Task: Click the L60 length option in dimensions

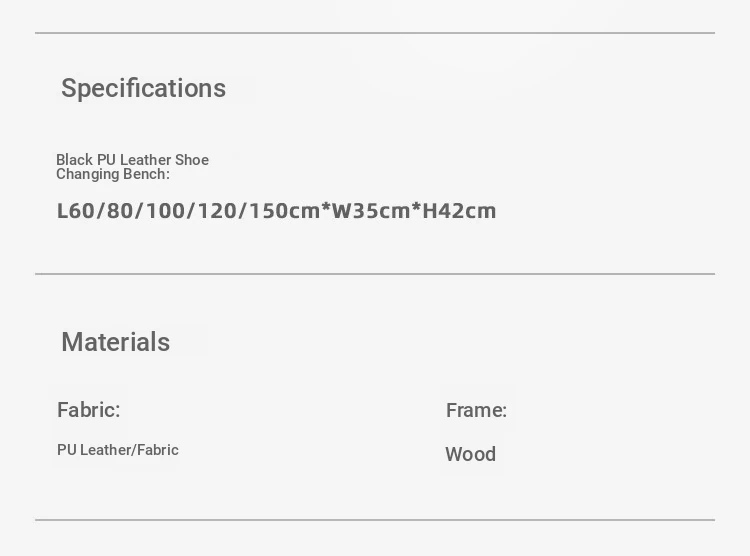Action: [76, 211]
